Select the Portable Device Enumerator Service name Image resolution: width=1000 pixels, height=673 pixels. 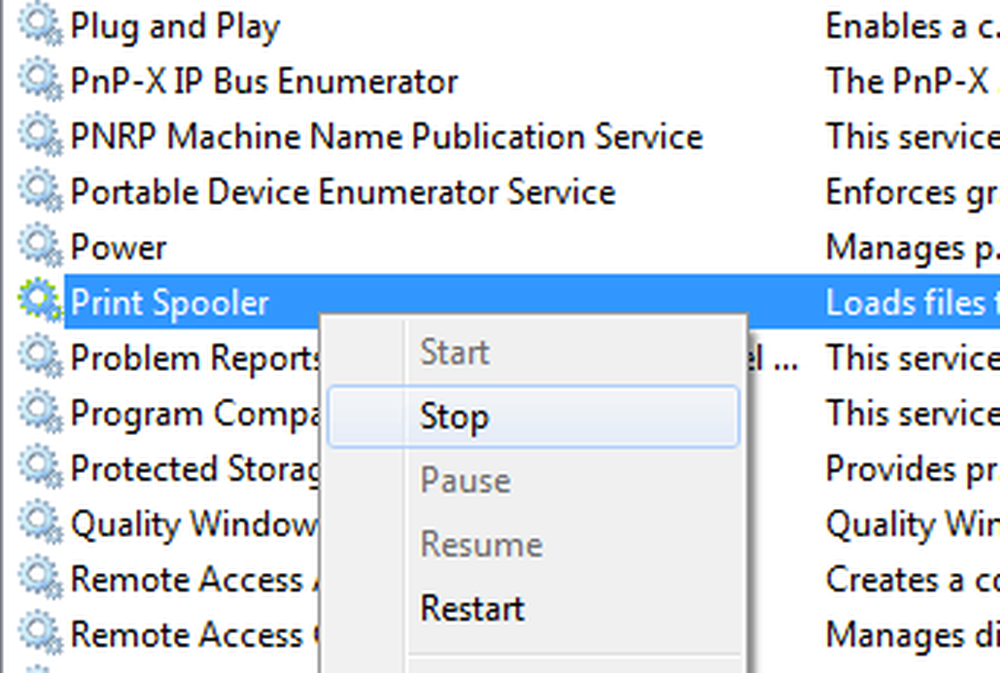[342, 191]
